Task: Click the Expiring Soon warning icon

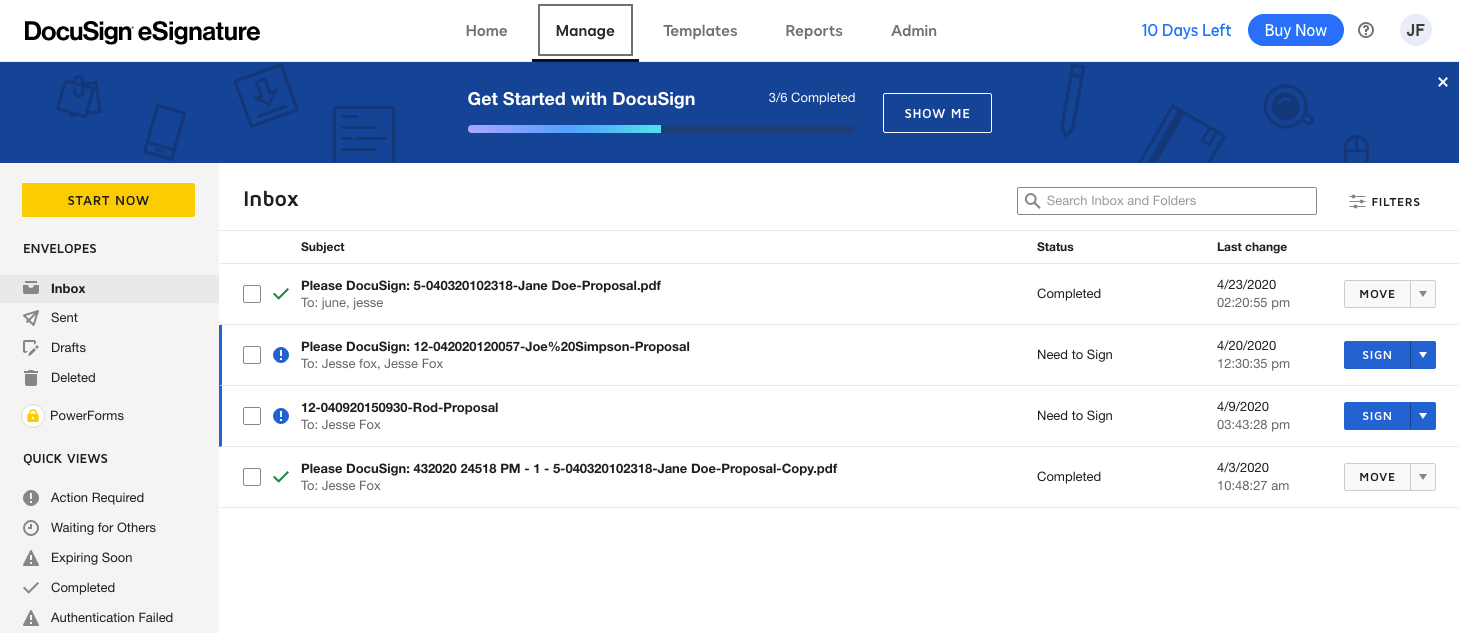Action: (x=31, y=558)
